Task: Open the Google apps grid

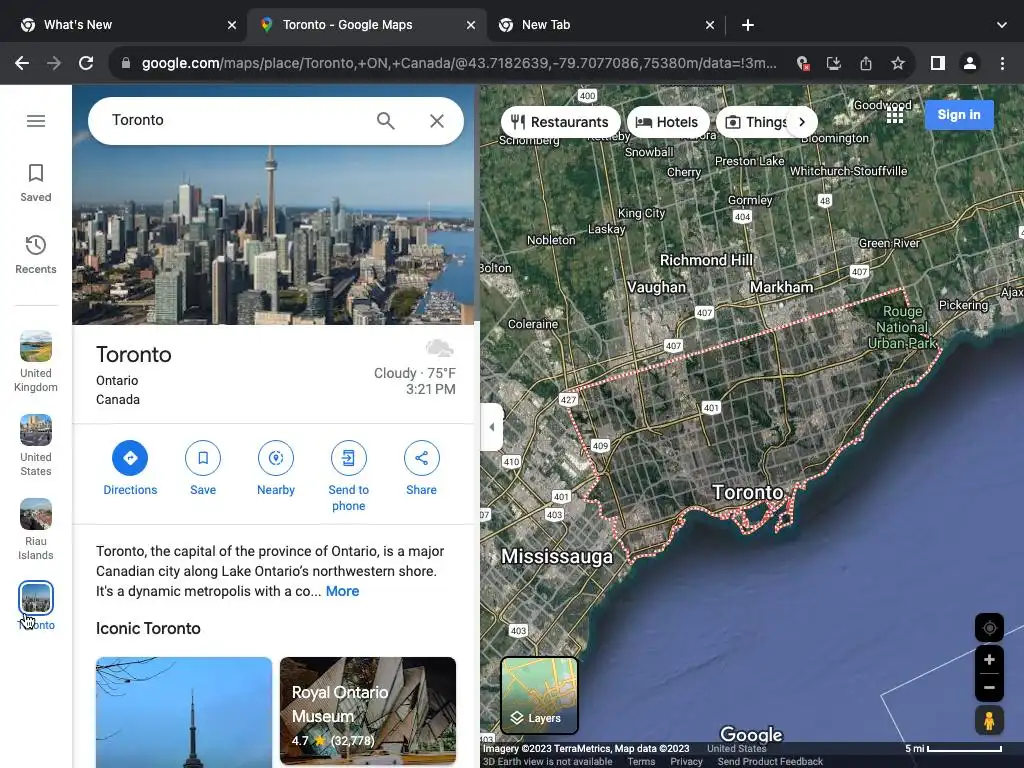Action: [x=895, y=115]
